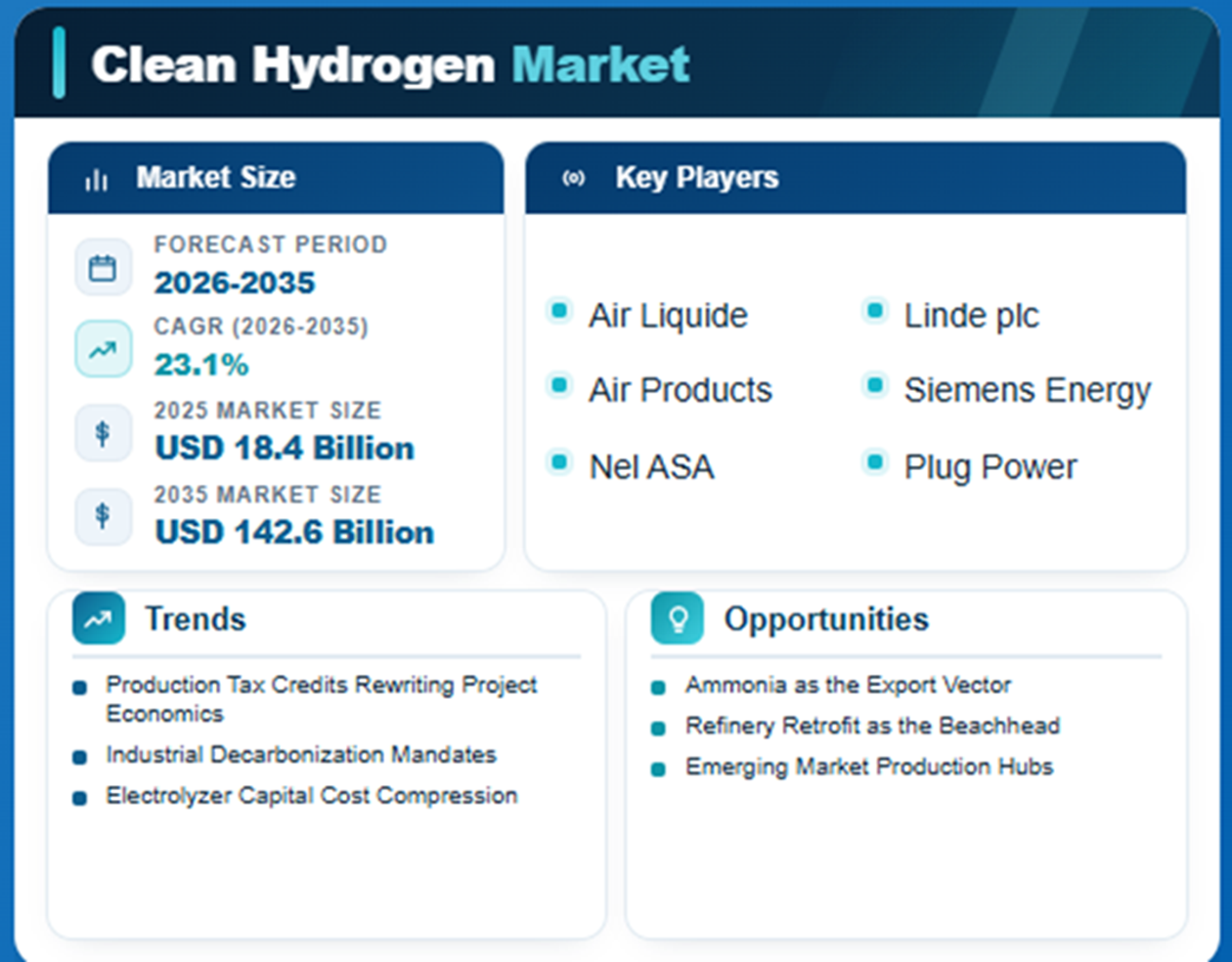Click the Opportunities lightbulb icon

pyautogui.click(x=678, y=618)
